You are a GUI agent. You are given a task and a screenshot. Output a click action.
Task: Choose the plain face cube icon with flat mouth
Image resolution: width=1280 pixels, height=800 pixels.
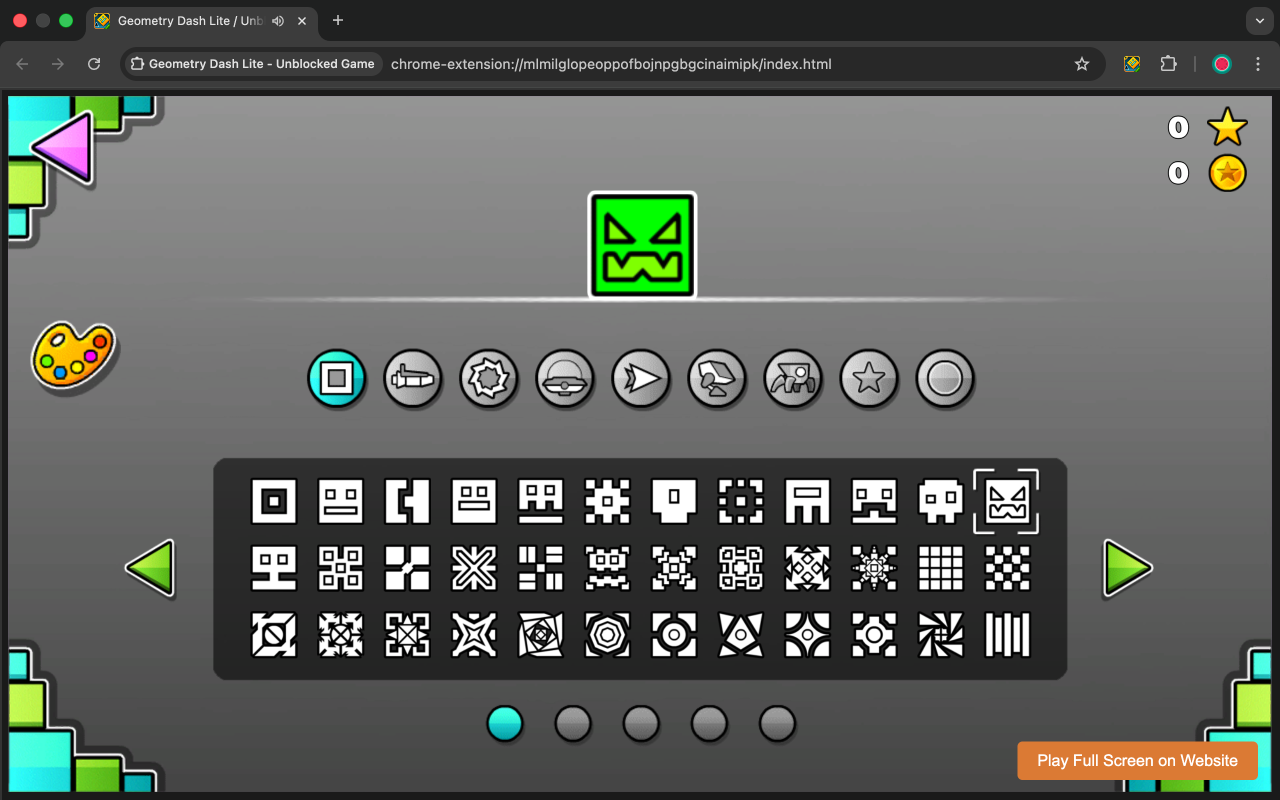click(x=341, y=501)
